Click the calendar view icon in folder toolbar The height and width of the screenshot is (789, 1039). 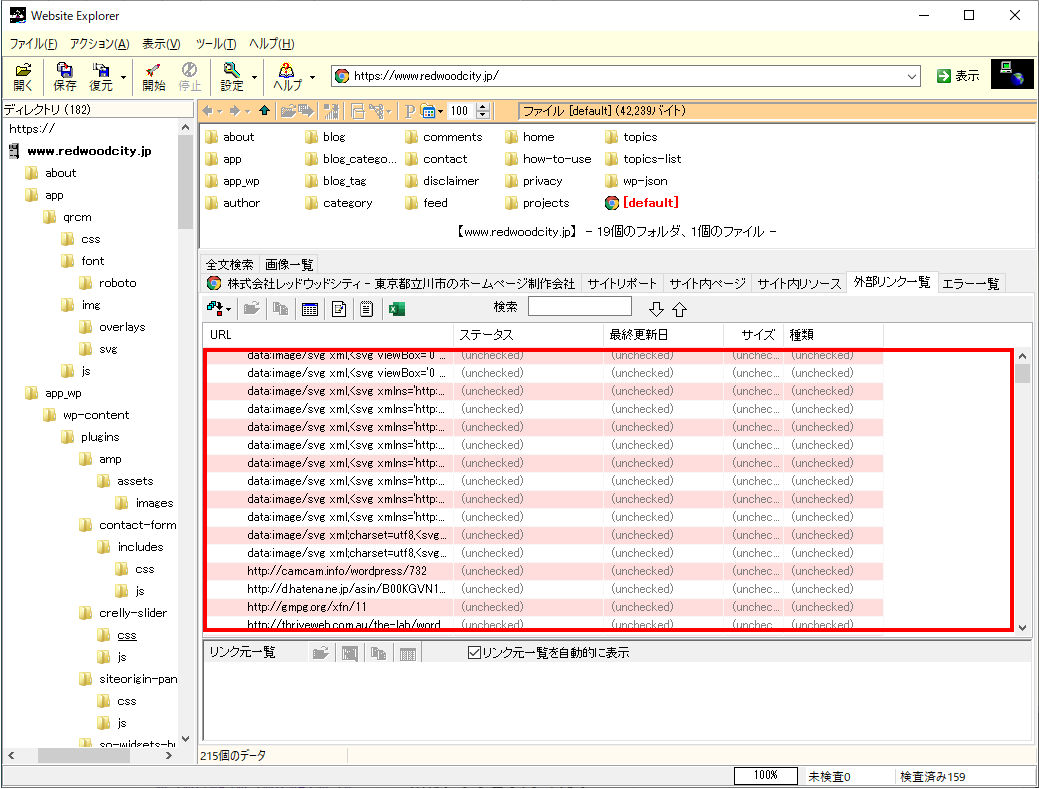pyautogui.click(x=428, y=111)
